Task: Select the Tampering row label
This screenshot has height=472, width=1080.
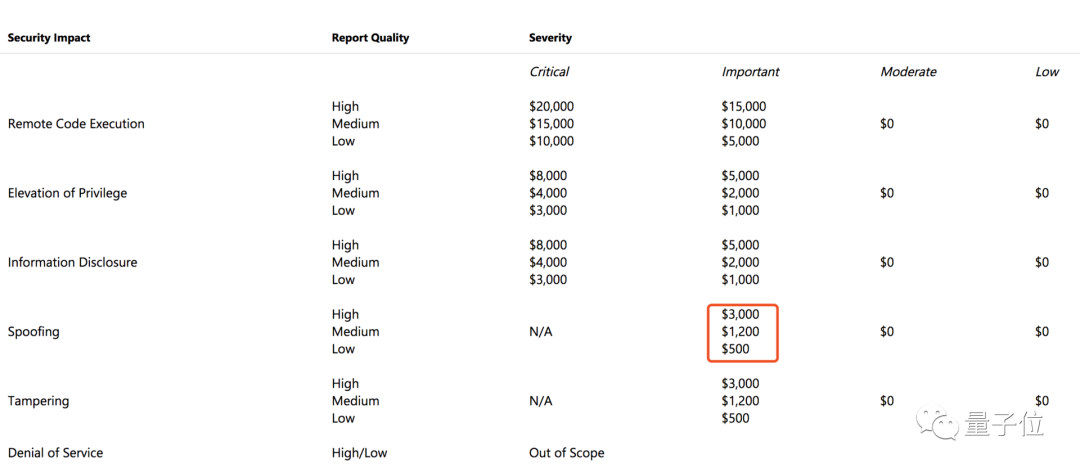Action: pyautogui.click(x=38, y=401)
